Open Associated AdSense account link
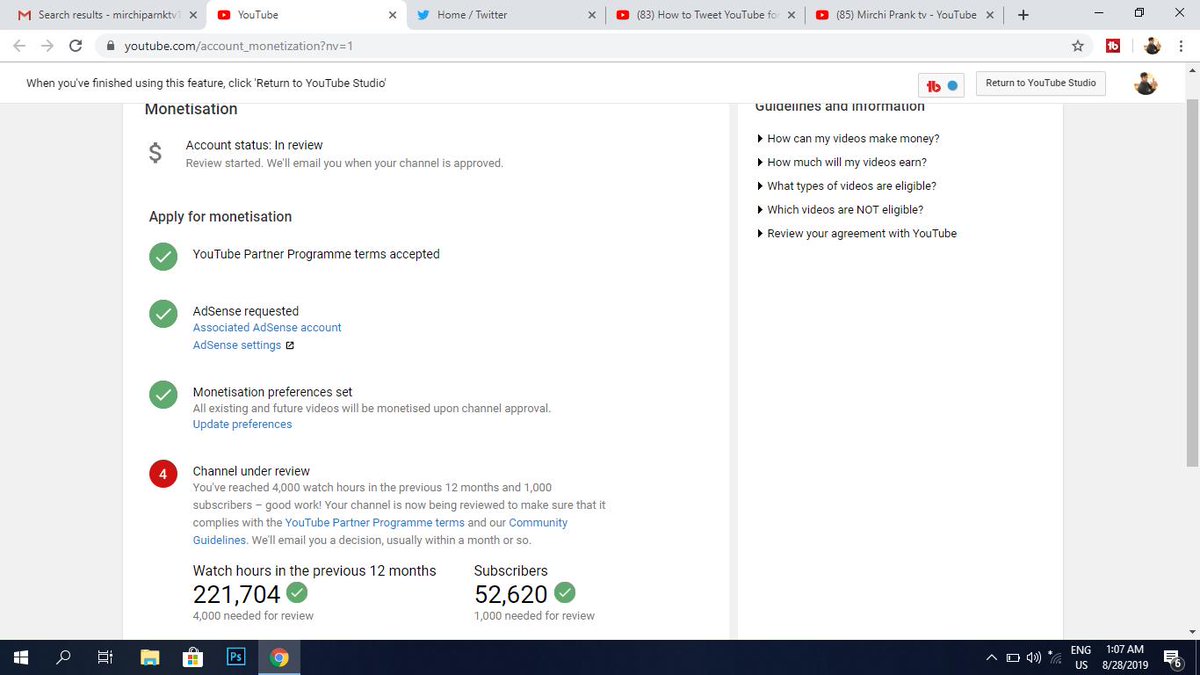Screen dimensions: 1200x675 (x=267, y=328)
